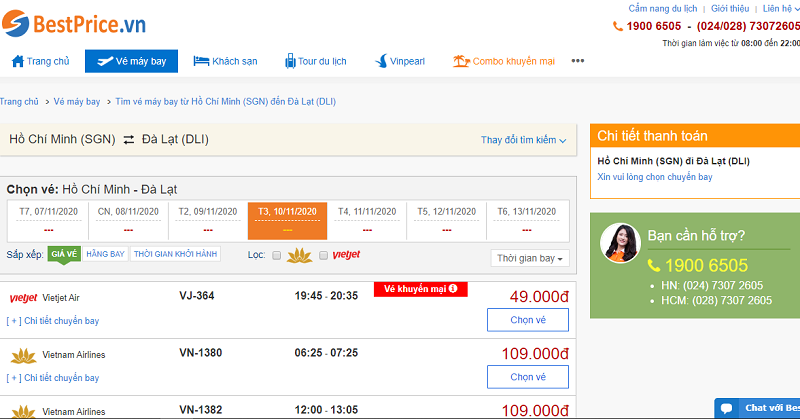Select date T4, 11/11/2020

pyautogui.click(x=367, y=220)
